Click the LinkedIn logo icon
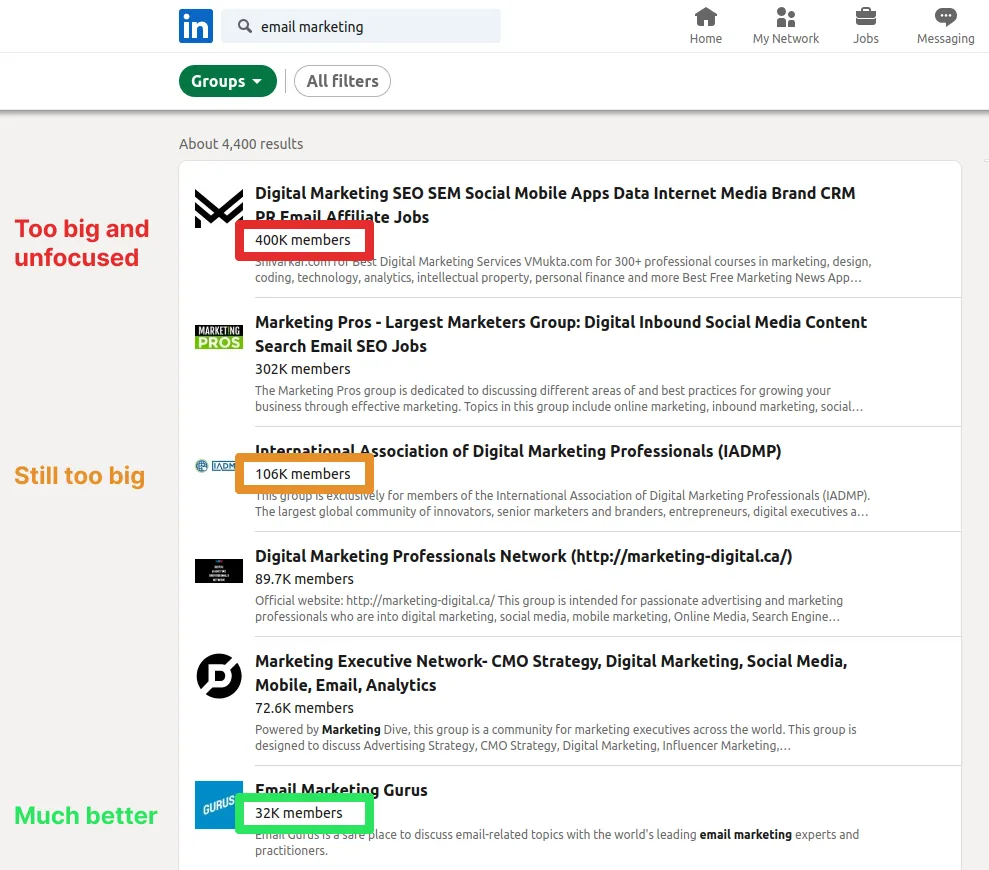 pos(196,26)
